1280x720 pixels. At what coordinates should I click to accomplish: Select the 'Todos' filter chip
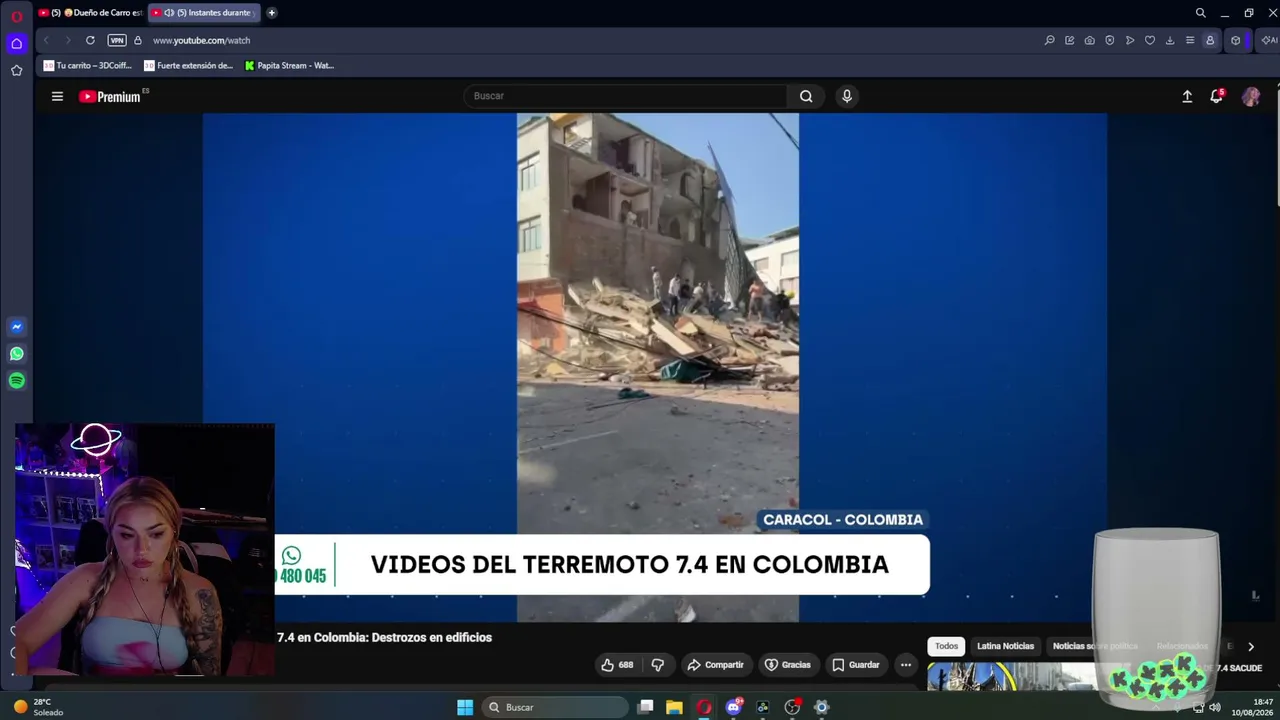[x=946, y=646]
